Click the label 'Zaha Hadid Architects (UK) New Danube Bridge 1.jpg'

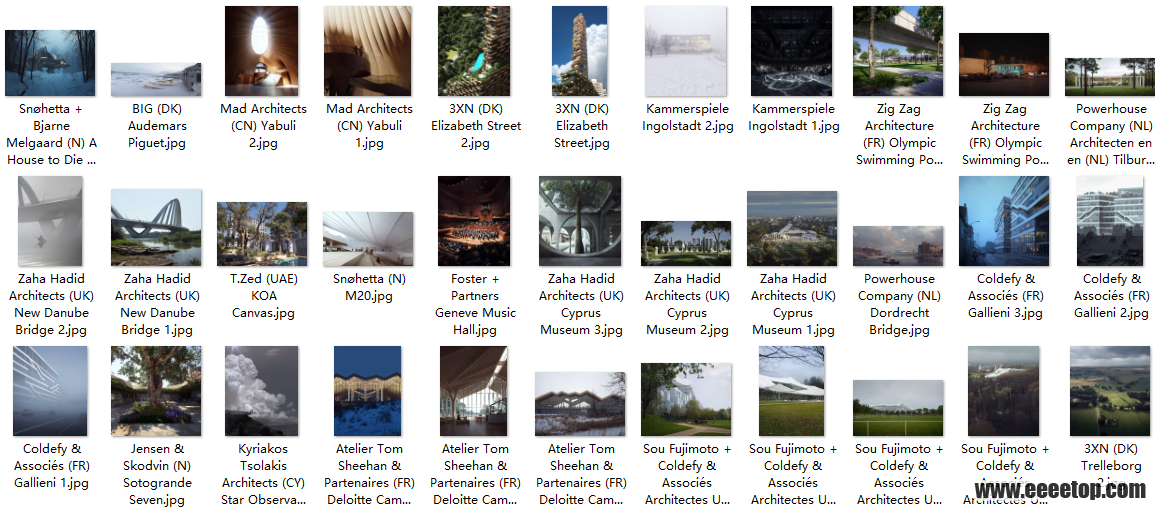pyautogui.click(x=157, y=304)
